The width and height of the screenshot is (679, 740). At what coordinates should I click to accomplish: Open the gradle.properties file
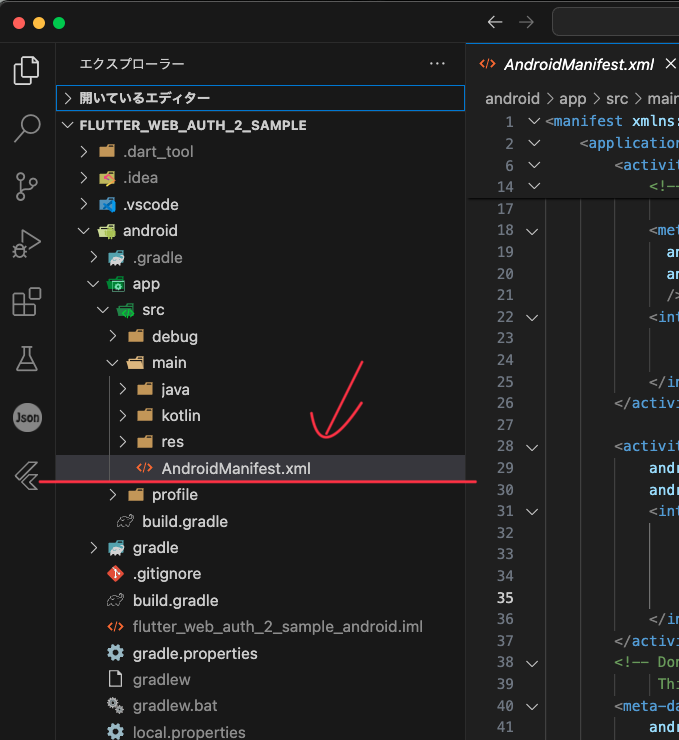(x=260, y=653)
